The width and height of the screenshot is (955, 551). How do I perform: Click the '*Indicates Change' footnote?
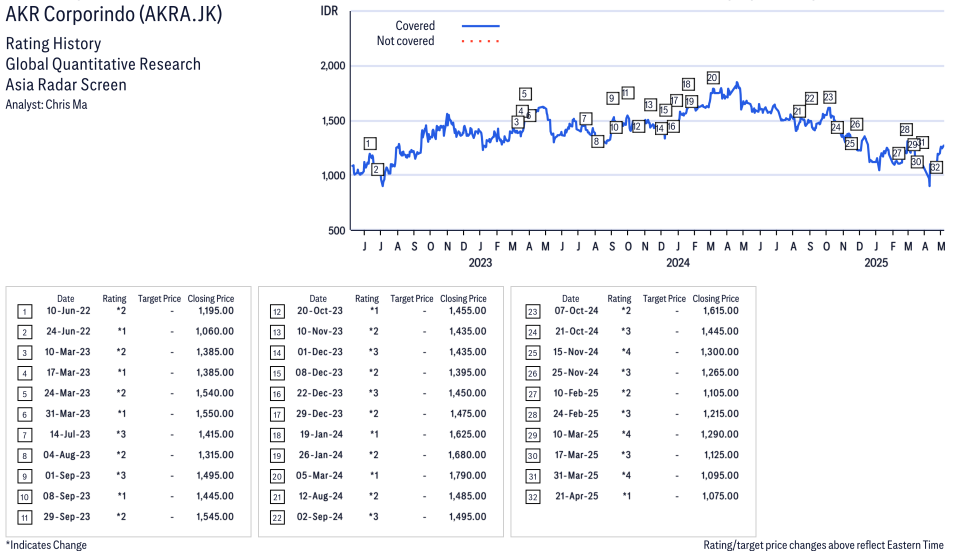(x=46, y=545)
